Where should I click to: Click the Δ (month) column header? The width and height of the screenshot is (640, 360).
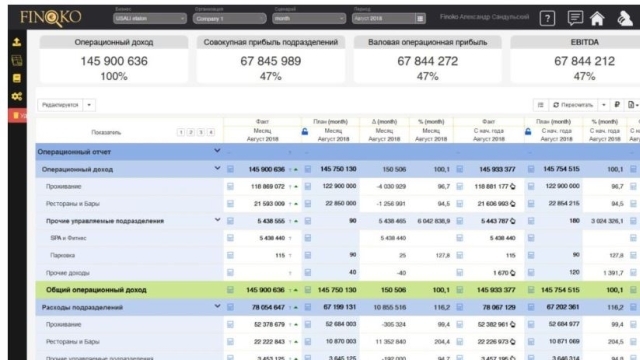click(x=384, y=122)
